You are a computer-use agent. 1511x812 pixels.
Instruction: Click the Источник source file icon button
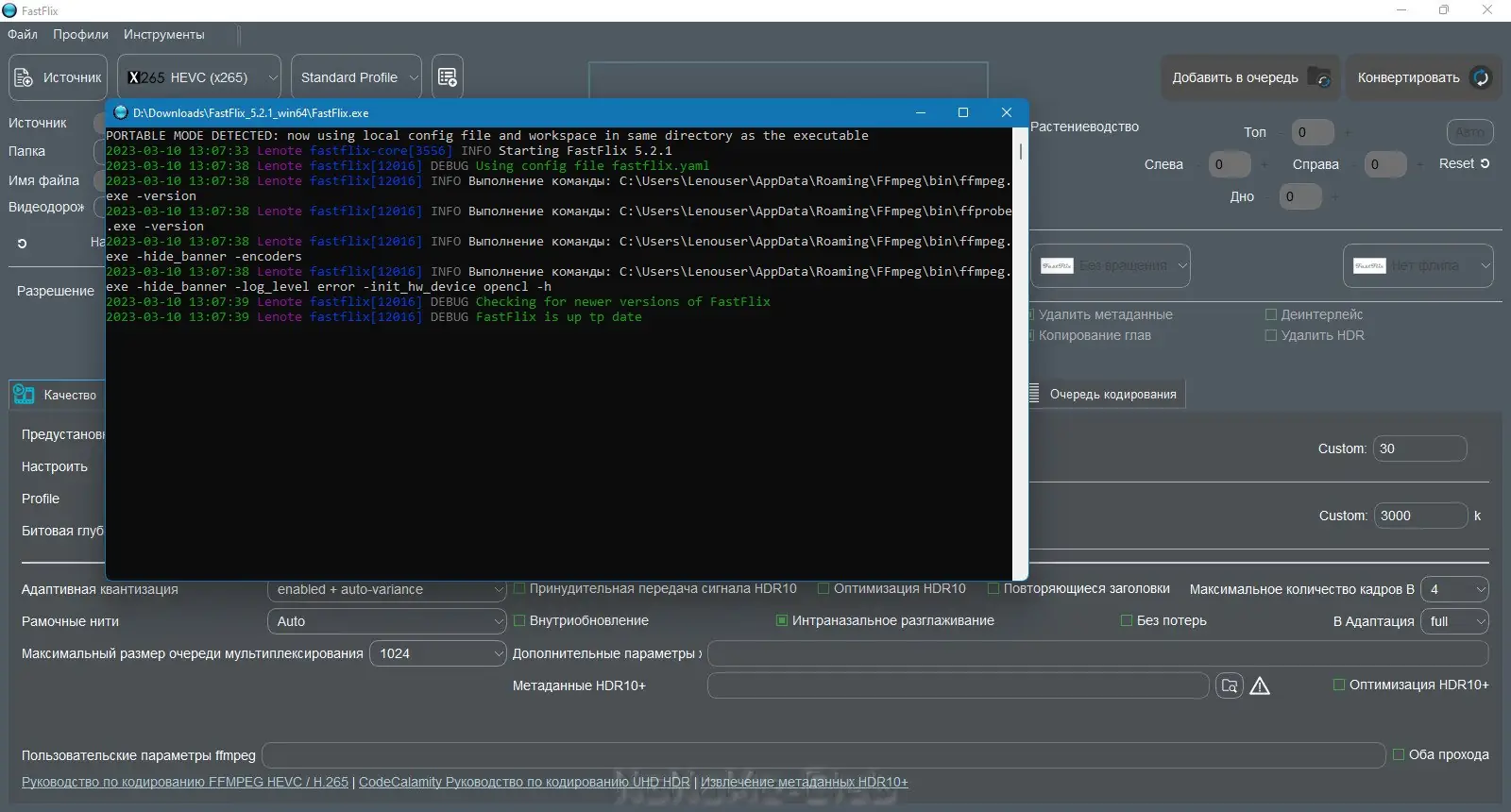(x=25, y=77)
